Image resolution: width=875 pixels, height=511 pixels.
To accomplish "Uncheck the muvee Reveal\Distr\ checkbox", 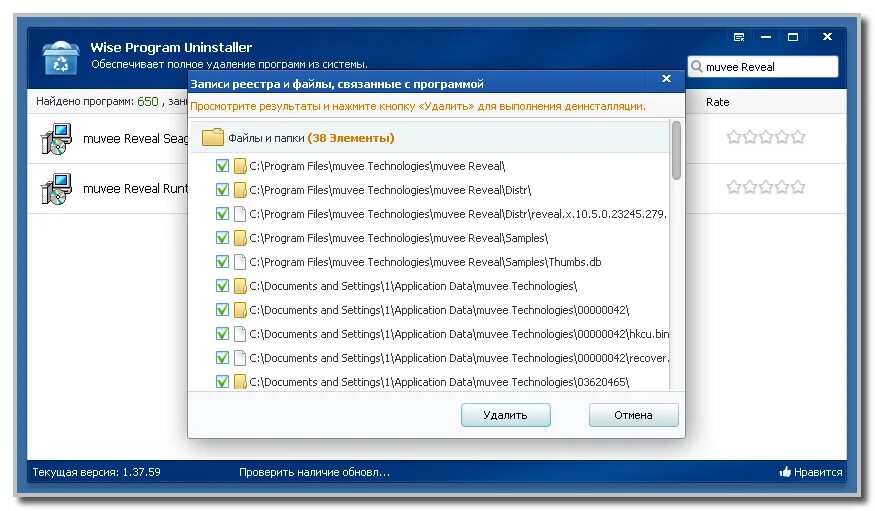I will (222, 190).
